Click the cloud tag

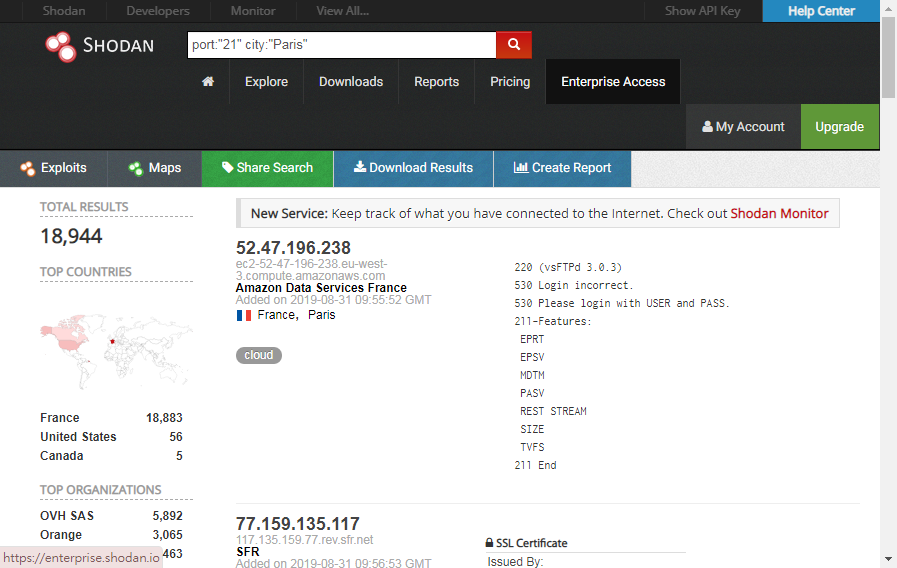coord(259,355)
